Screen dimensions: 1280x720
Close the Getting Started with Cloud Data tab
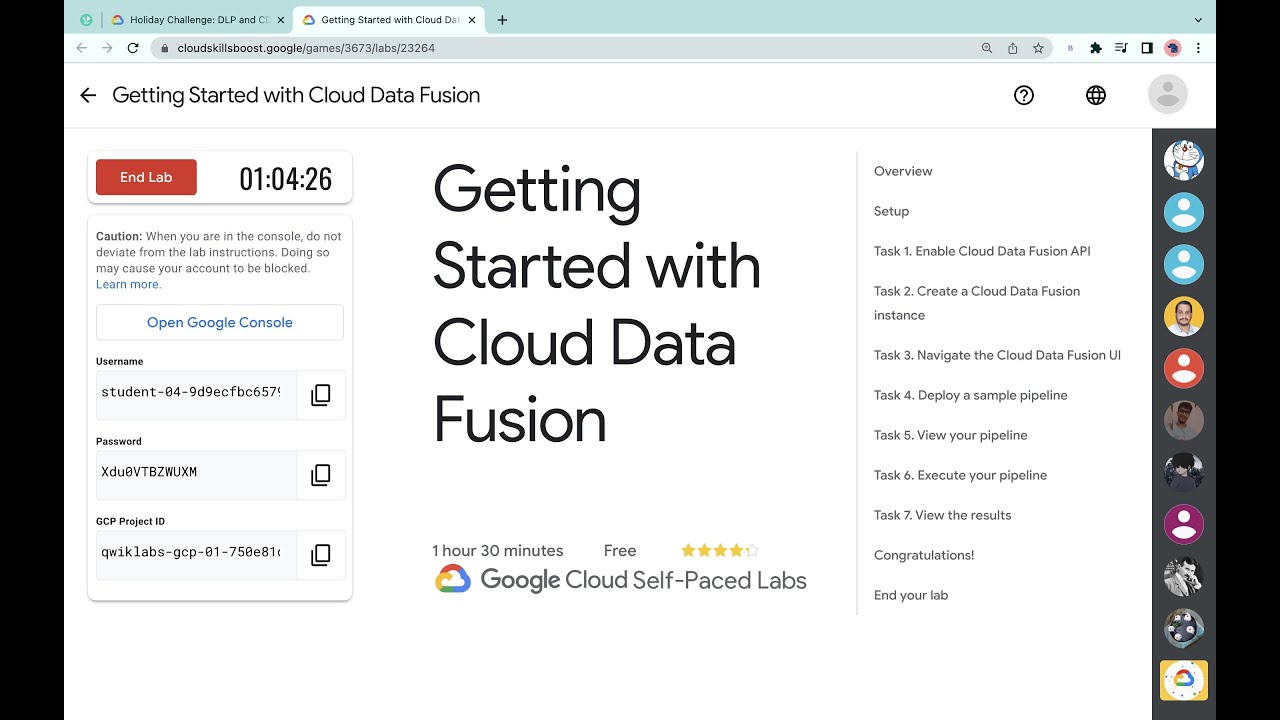471,20
